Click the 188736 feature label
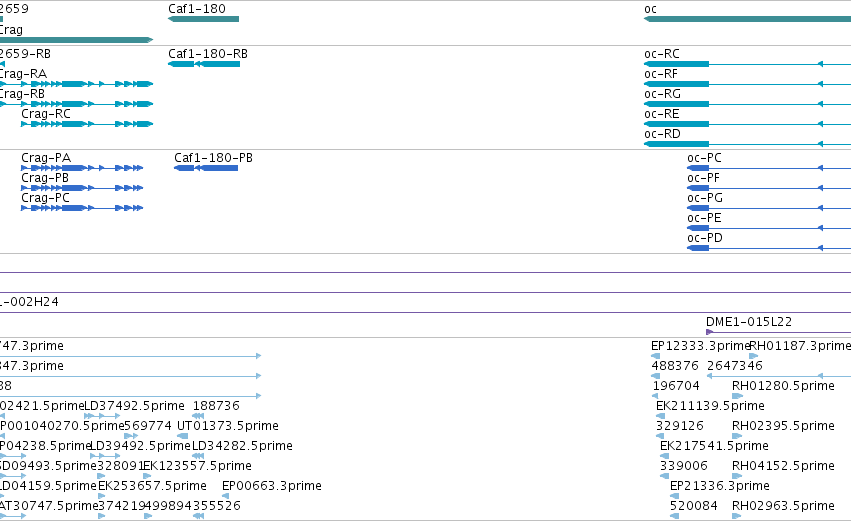This screenshot has height=521, width=851. (216, 406)
